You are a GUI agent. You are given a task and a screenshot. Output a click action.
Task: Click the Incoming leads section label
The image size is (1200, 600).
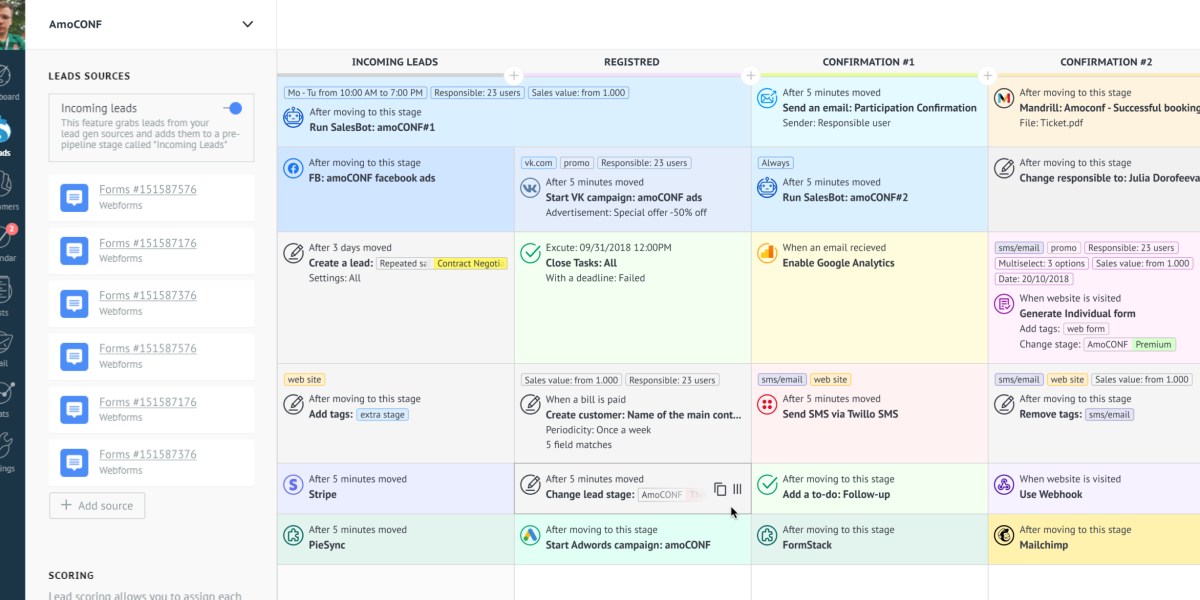tap(99, 108)
